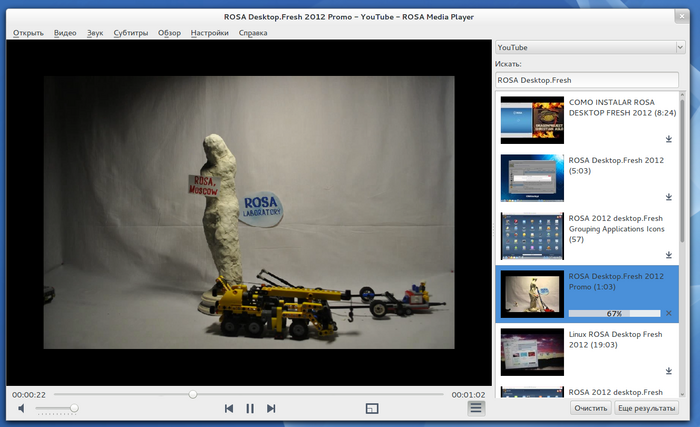Image resolution: width=700 pixels, height=427 pixels.
Task: Select ROSA Desktop.Fresh 2012 Promo thumbnail
Action: point(532,294)
